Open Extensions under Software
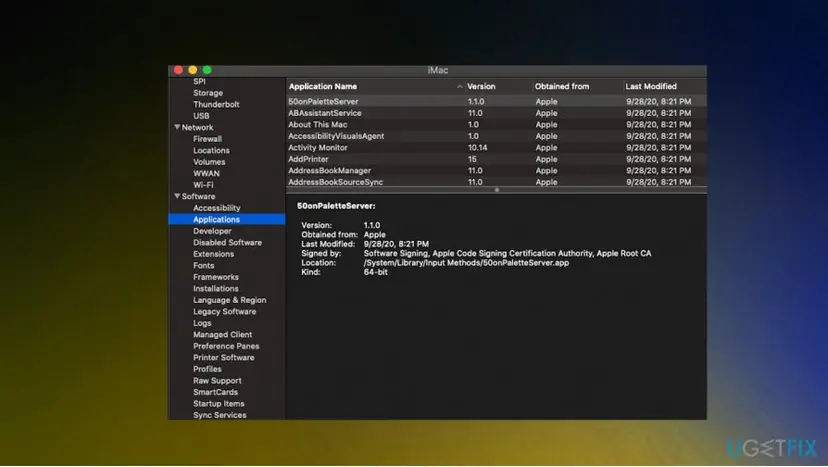The width and height of the screenshot is (828, 467). click(213, 254)
